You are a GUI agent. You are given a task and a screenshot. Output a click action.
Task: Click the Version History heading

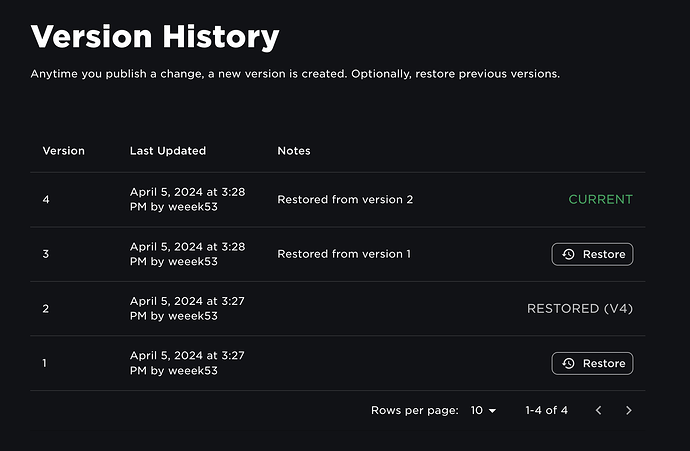(155, 38)
